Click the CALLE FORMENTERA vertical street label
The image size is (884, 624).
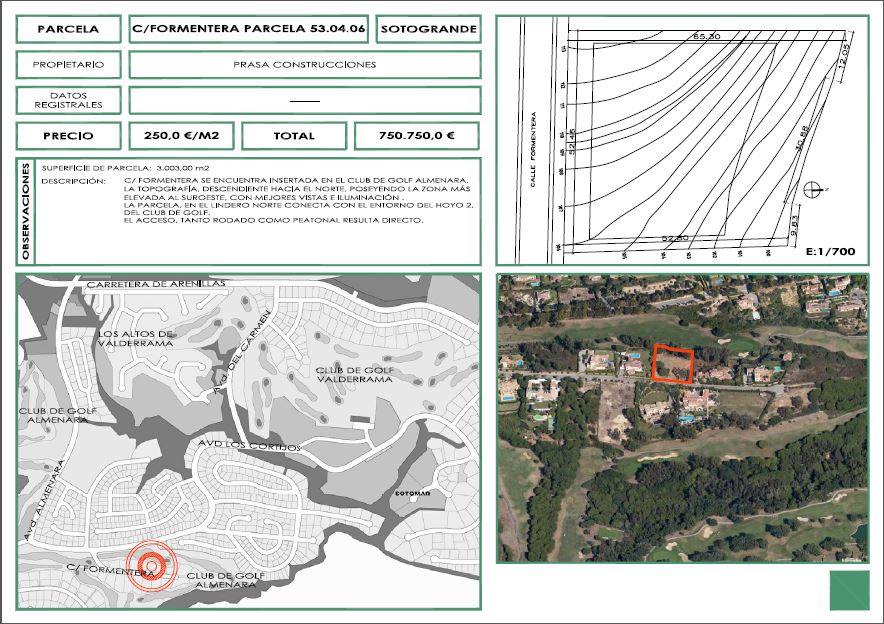[x=535, y=149]
